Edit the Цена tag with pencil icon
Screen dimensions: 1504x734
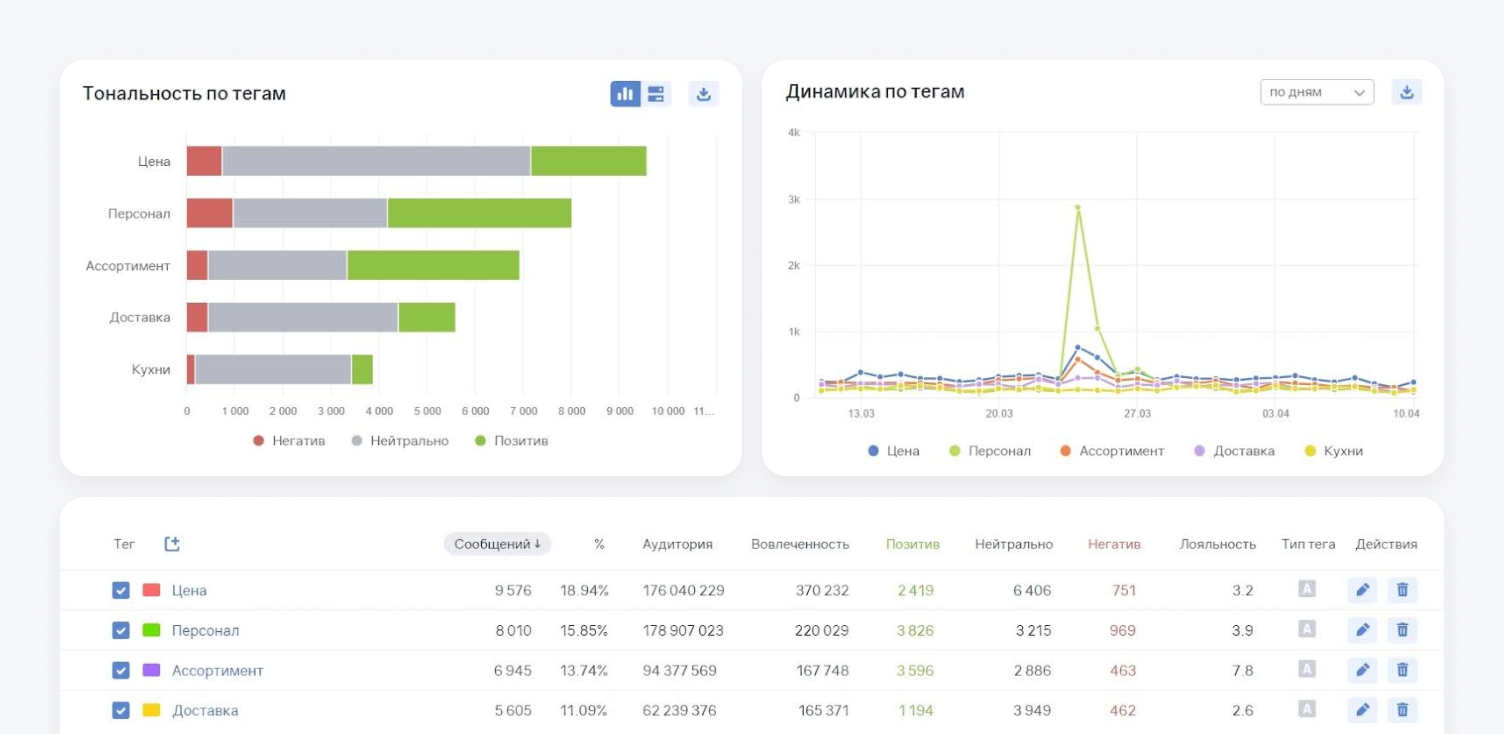1361,590
